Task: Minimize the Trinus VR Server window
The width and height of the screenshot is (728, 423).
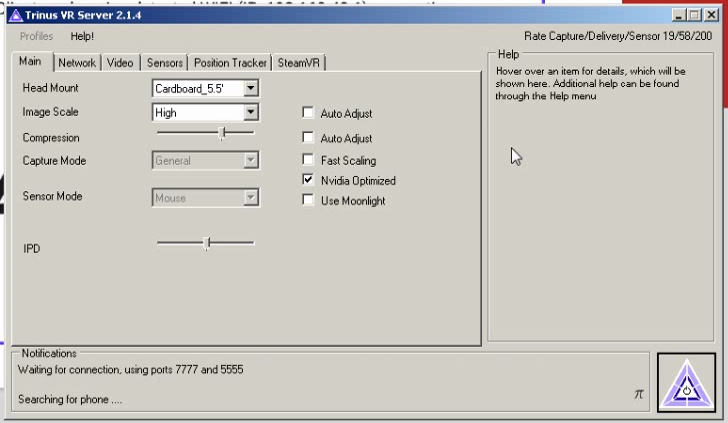Action: point(679,15)
